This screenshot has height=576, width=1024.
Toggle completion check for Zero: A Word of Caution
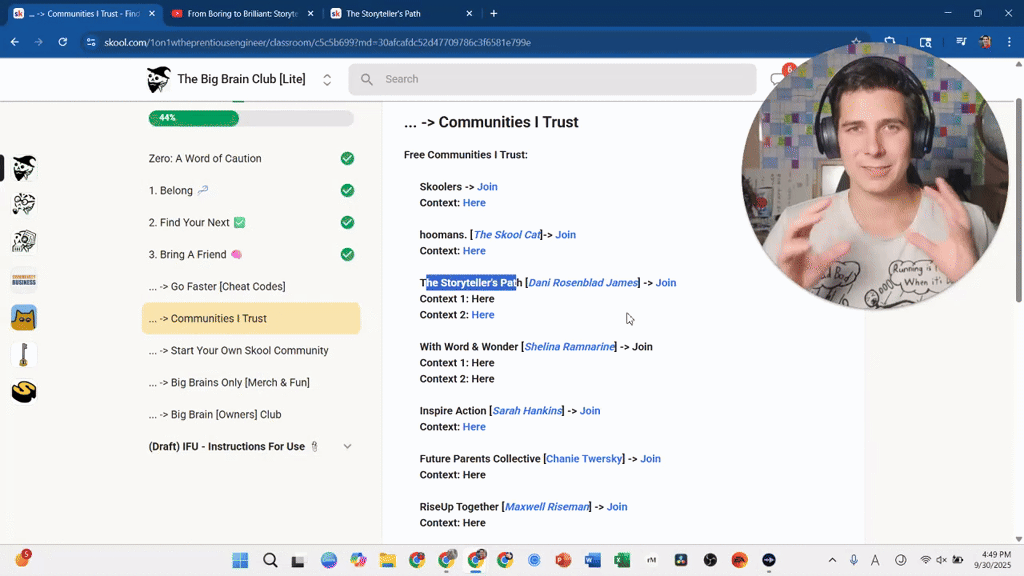click(x=347, y=158)
